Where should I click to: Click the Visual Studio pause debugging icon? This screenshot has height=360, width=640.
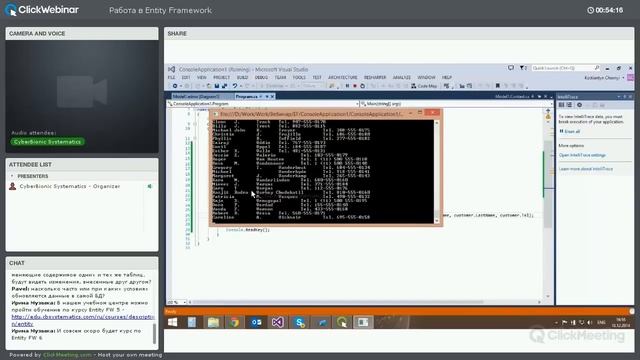[347, 86]
